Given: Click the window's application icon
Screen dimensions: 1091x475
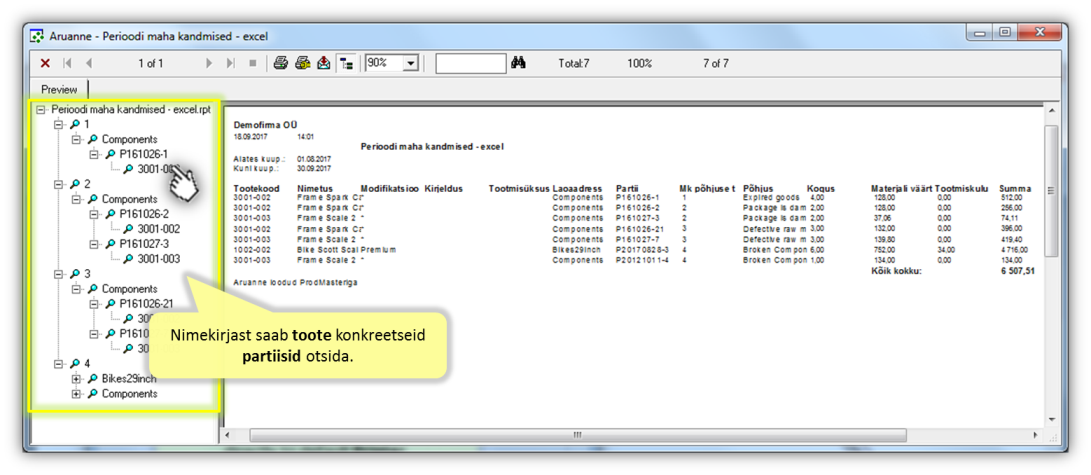Looking at the screenshot, I should 39,36.
